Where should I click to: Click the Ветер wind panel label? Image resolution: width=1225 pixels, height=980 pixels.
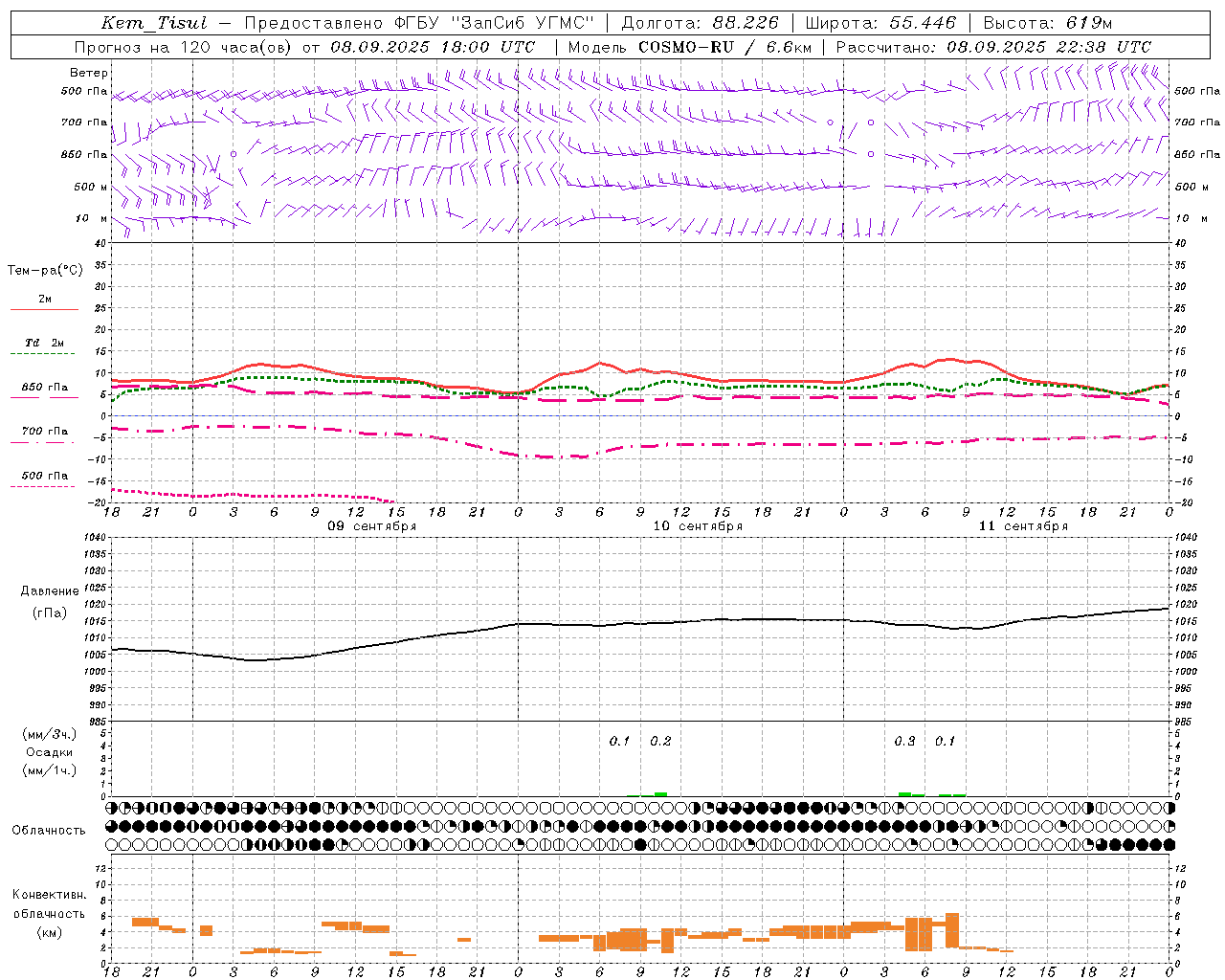click(x=89, y=73)
